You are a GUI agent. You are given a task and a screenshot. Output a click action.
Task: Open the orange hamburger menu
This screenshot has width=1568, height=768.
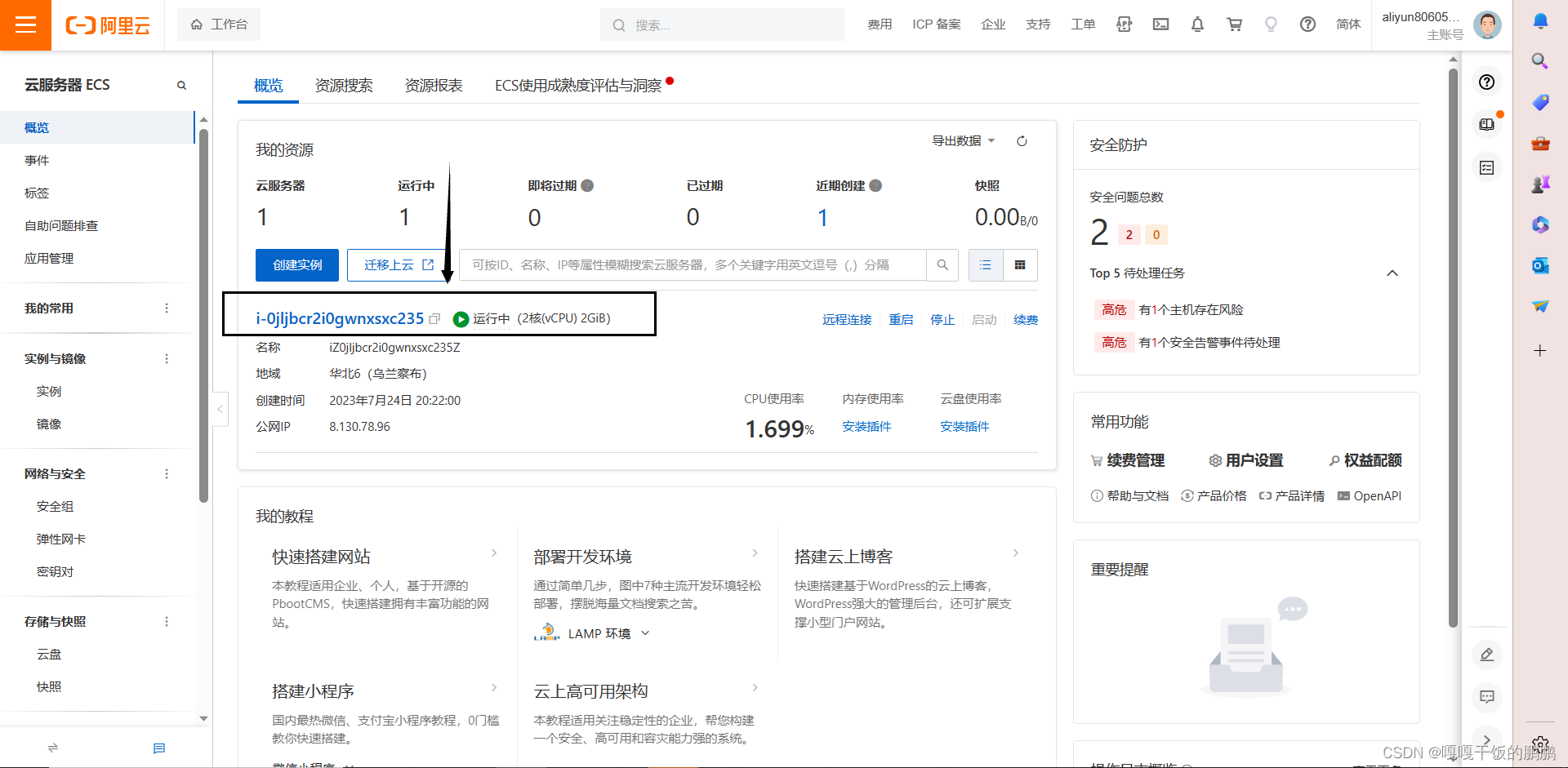pyautogui.click(x=25, y=25)
